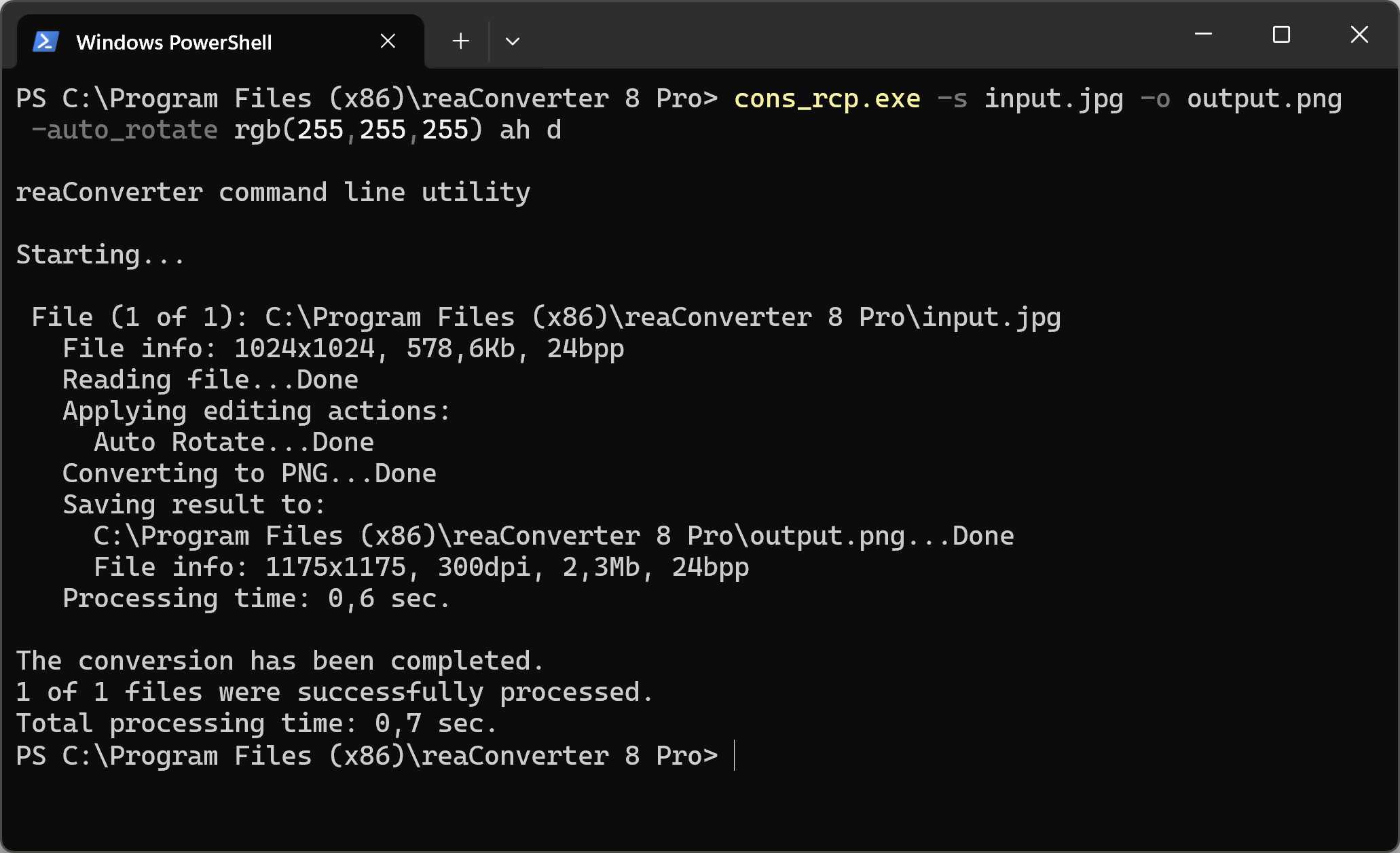
Task: Close the Windows PowerShell tab
Action: click(388, 41)
